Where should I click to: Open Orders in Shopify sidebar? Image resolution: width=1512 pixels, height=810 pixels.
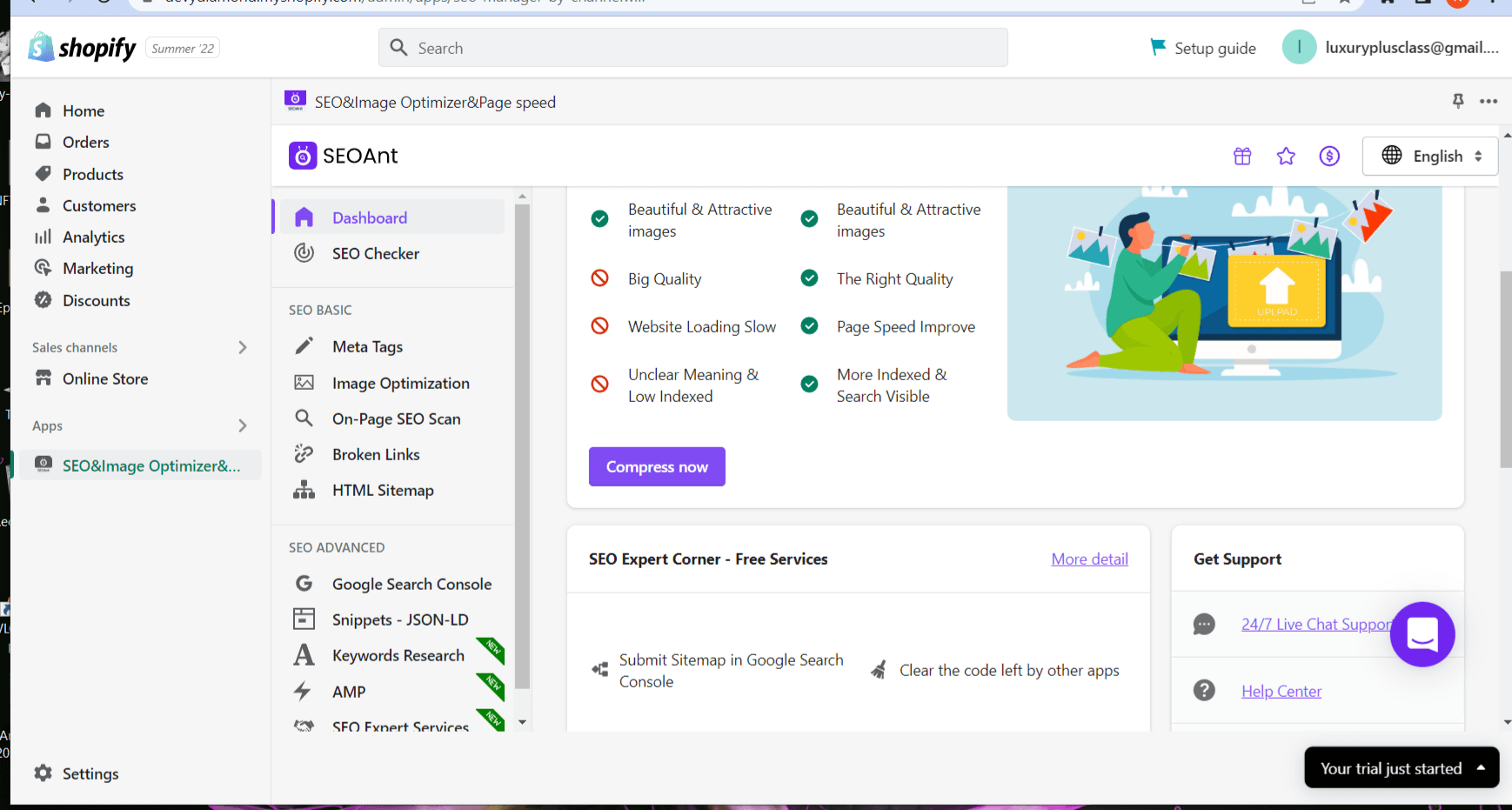point(86,142)
